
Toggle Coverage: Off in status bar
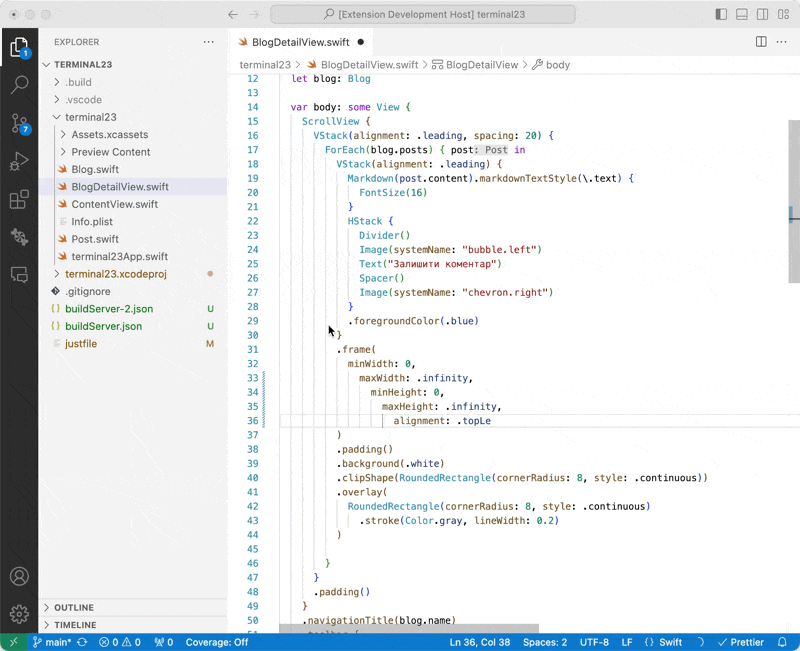point(217,642)
